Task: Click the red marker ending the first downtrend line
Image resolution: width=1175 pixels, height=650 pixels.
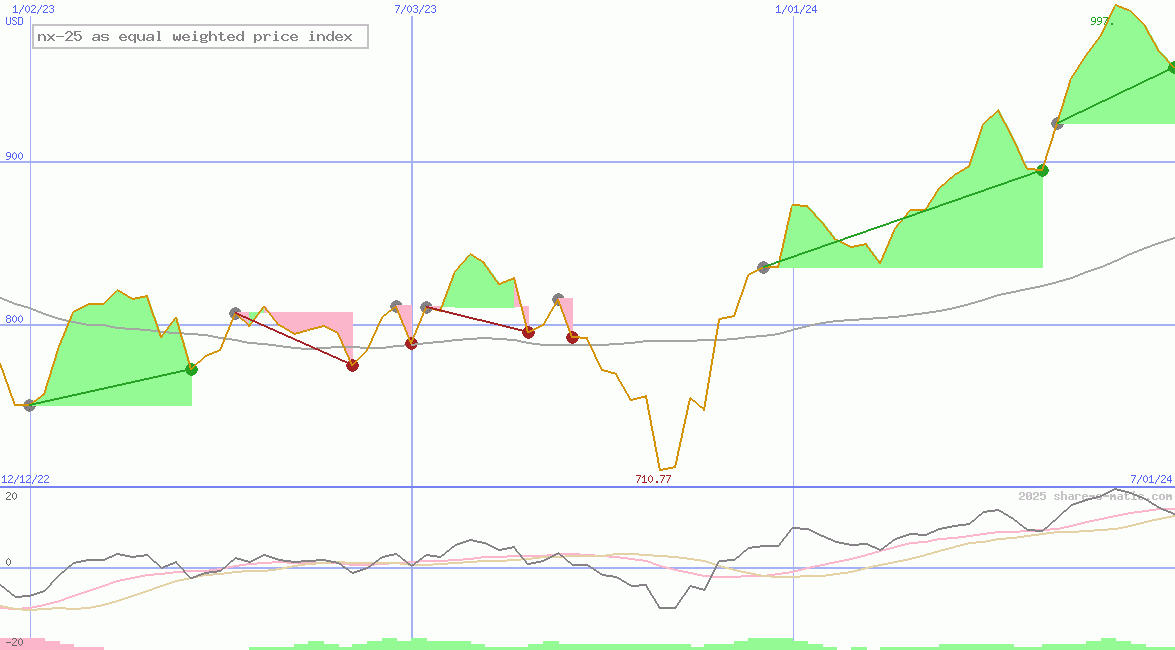Action: click(352, 365)
